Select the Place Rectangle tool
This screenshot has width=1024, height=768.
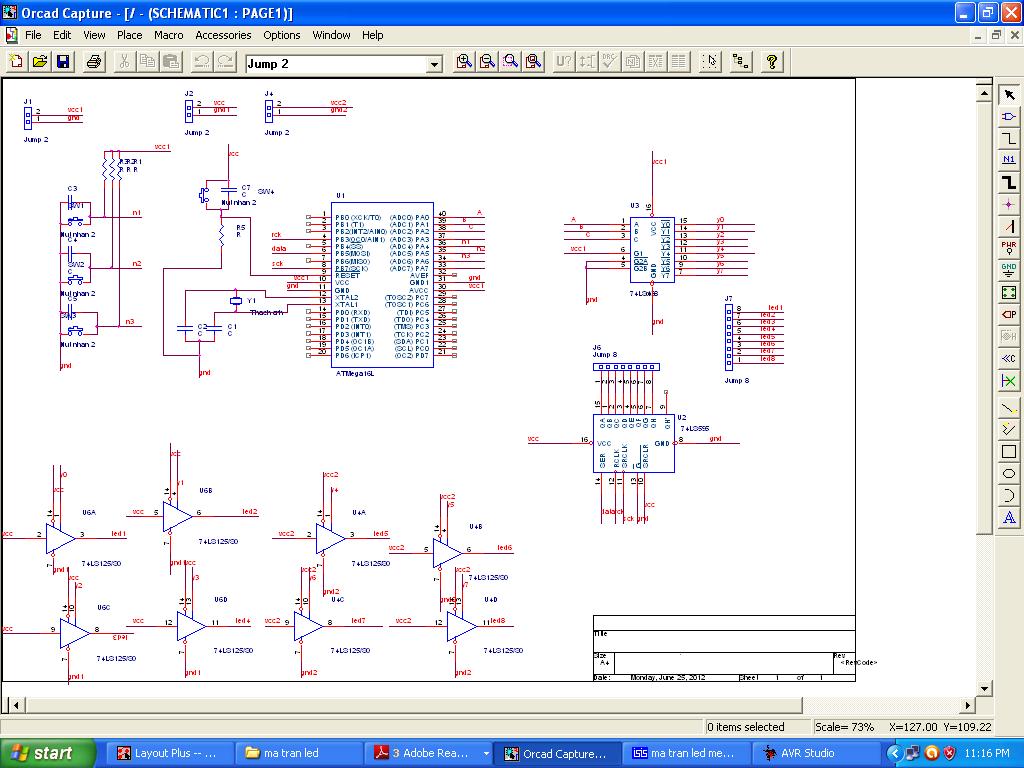point(1009,452)
